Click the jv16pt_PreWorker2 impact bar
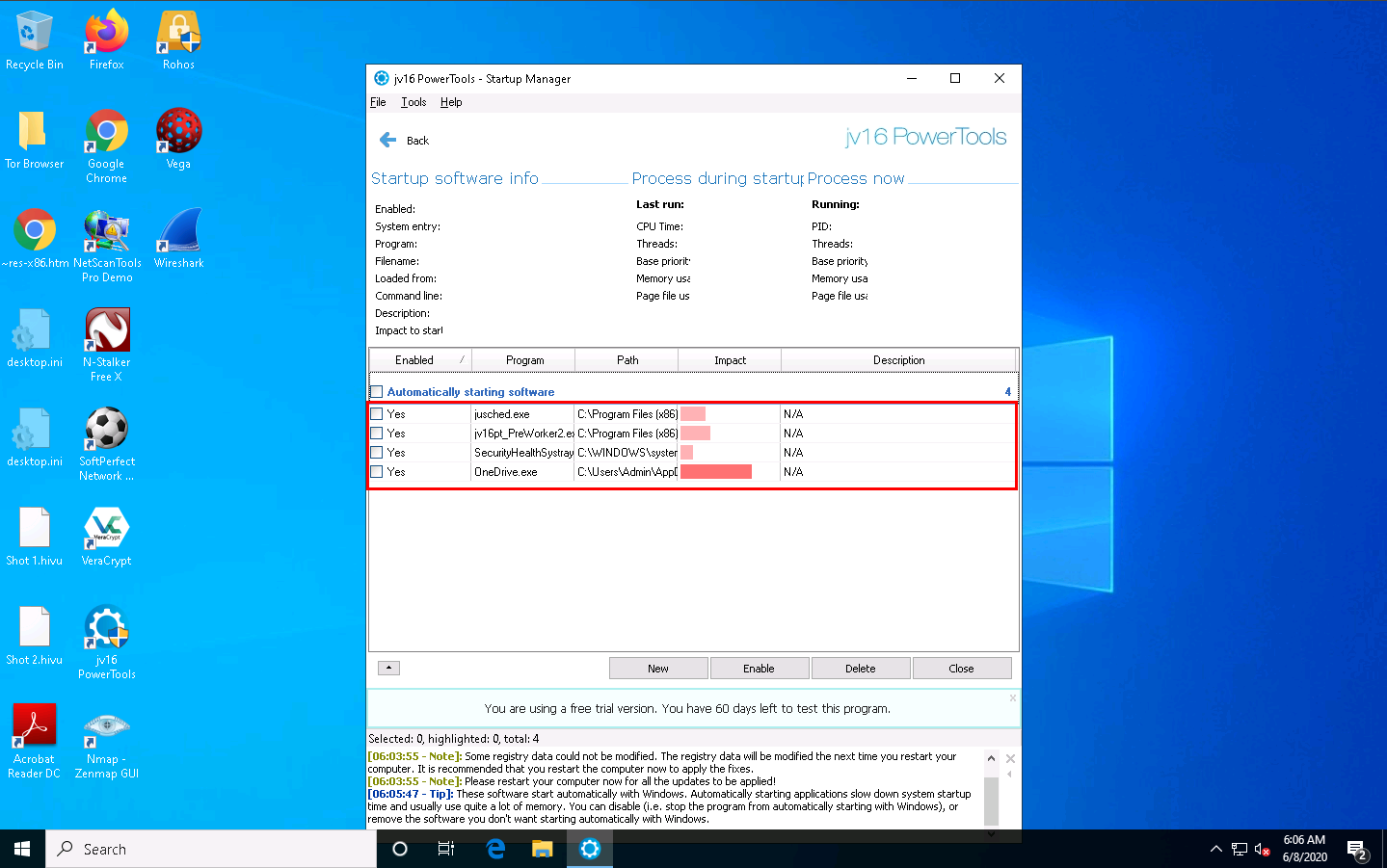Viewport: 1387px width, 868px height. click(x=695, y=434)
